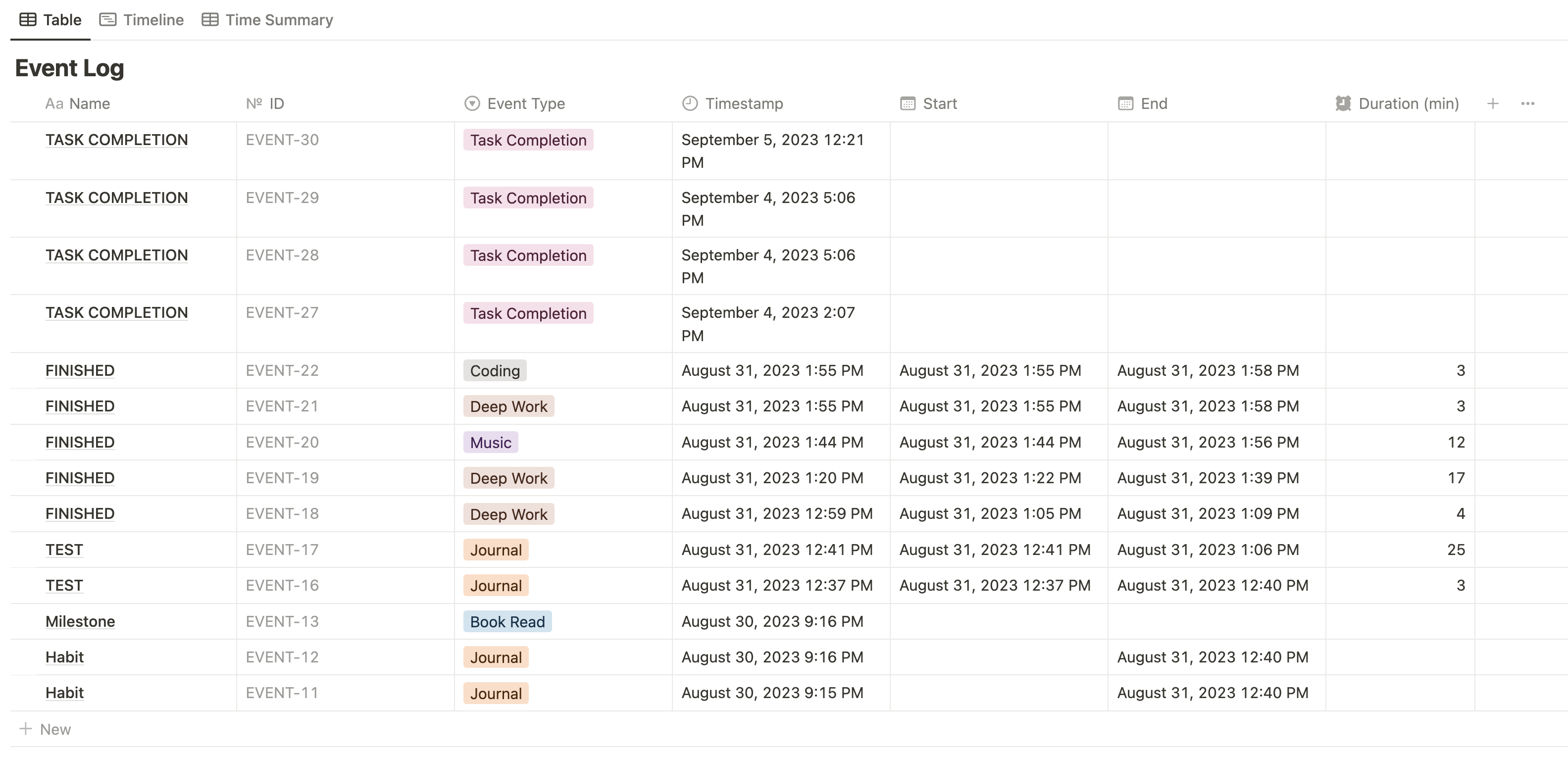
Task: Open FINISHED page for EVENT-20
Action: (80, 442)
